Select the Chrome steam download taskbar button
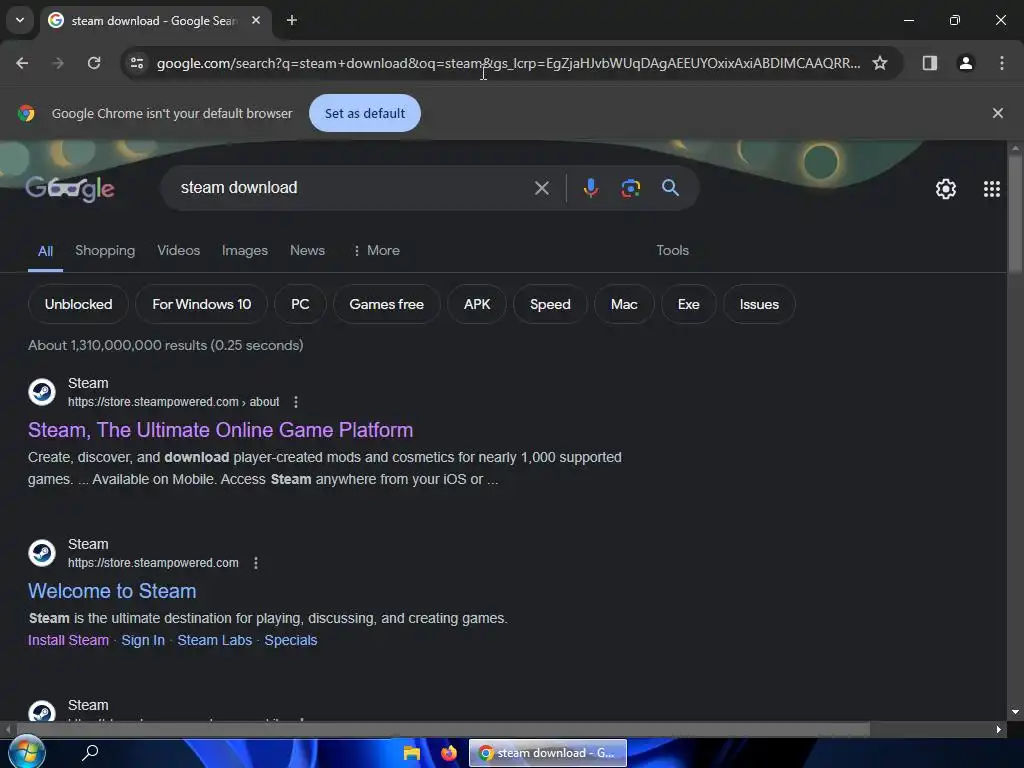1024x768 pixels. pos(547,753)
